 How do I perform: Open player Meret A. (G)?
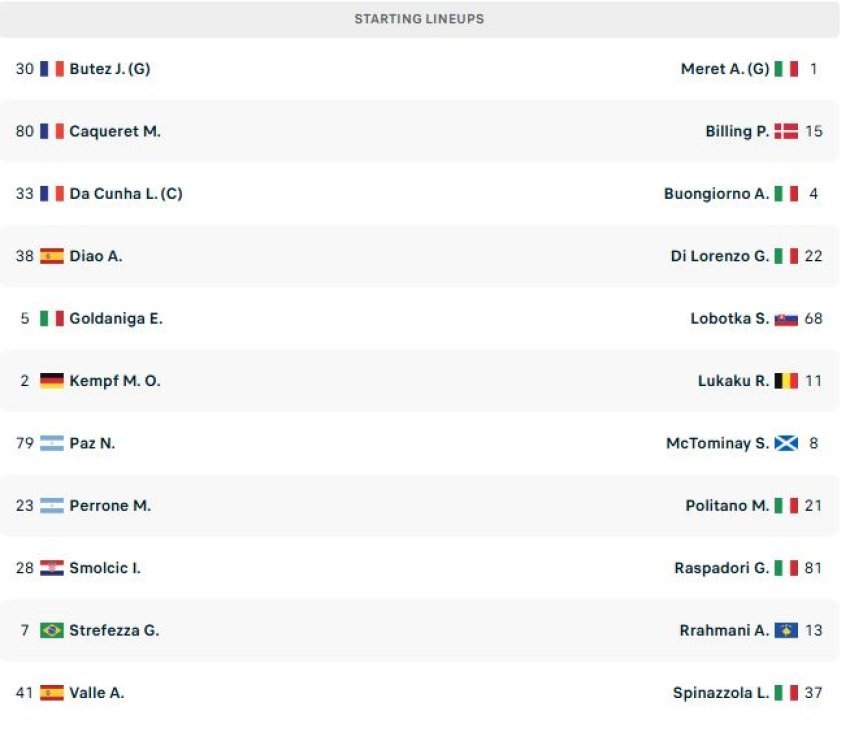725,69
